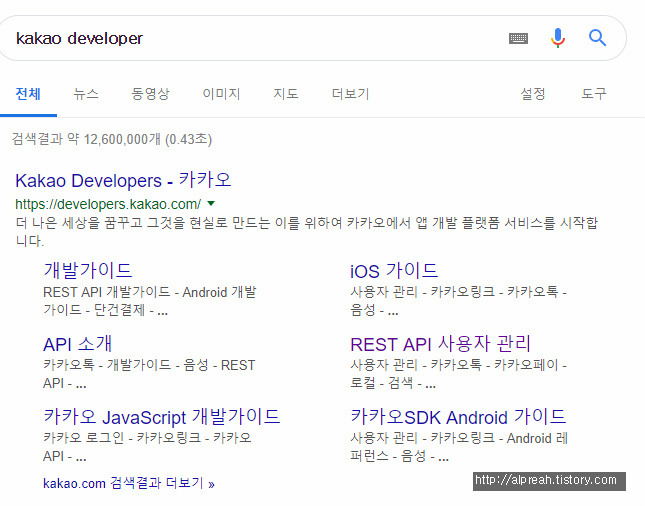Start voice search with microphone icon
This screenshot has width=645, height=506.
pyautogui.click(x=558, y=38)
